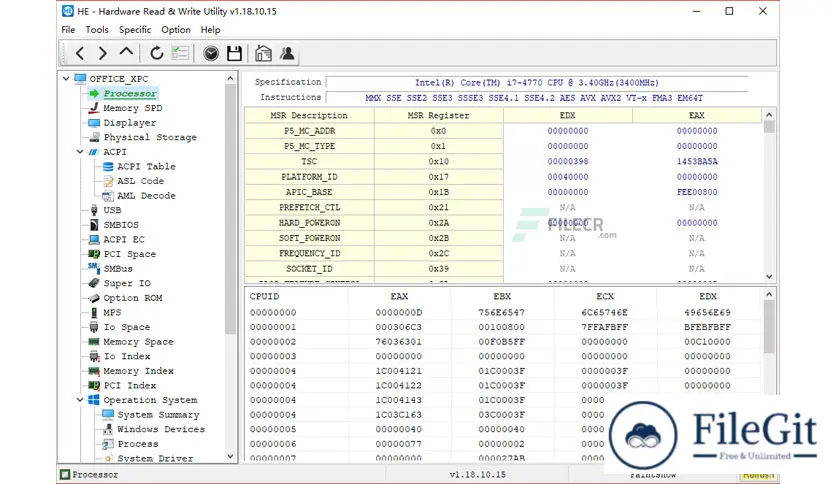Open Super IO in the tree
The image size is (836, 484).
[x=127, y=283]
